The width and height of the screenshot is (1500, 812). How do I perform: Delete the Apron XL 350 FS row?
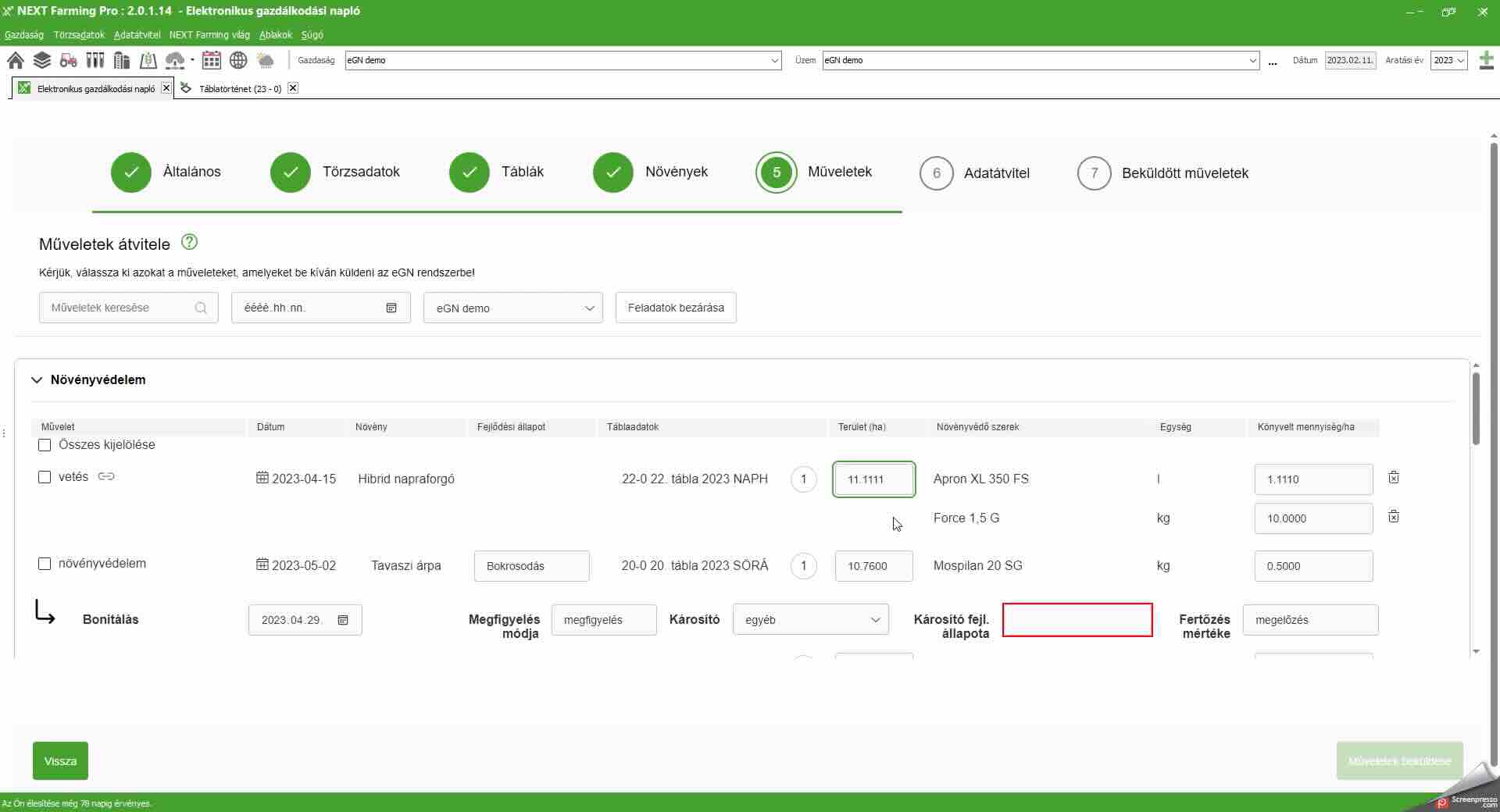pyautogui.click(x=1394, y=477)
